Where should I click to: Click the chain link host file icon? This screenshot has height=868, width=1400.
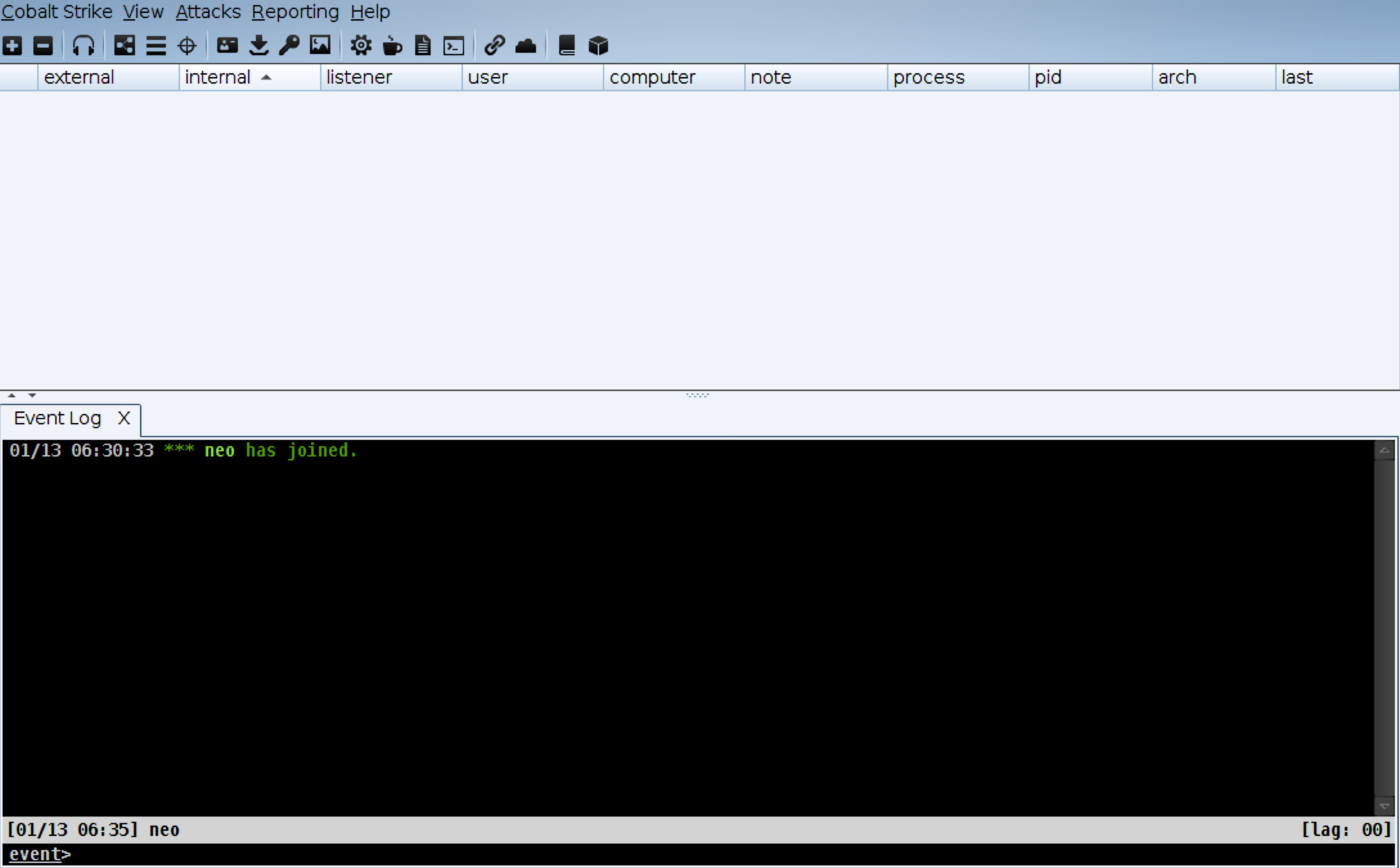point(494,46)
